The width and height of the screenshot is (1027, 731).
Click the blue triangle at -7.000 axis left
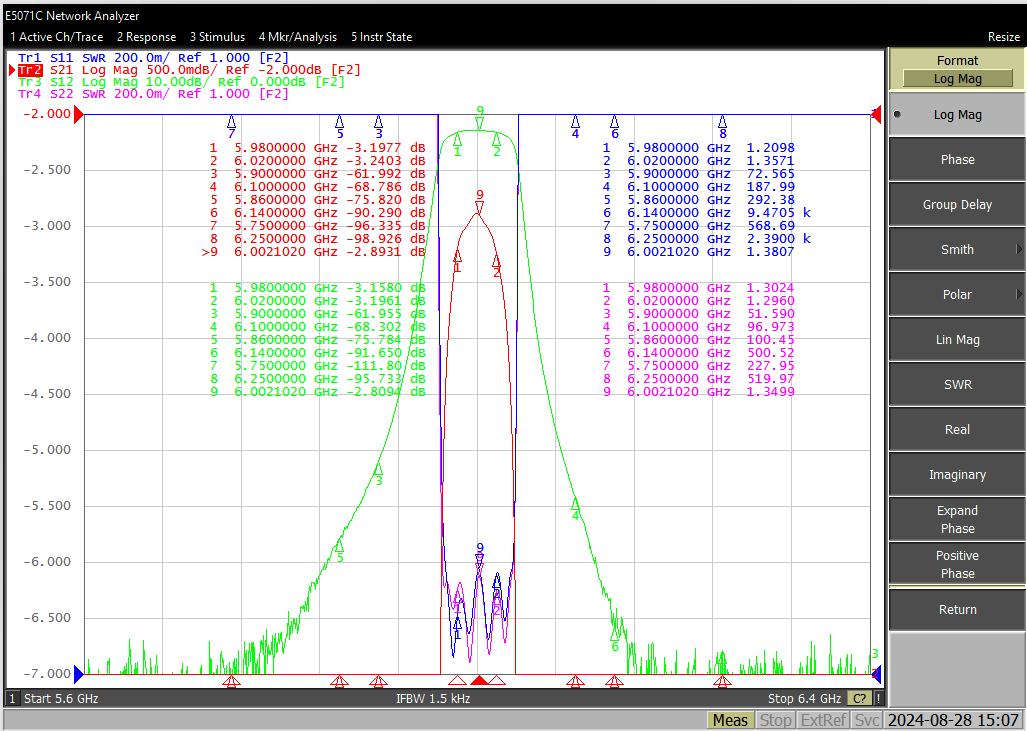click(x=79, y=673)
